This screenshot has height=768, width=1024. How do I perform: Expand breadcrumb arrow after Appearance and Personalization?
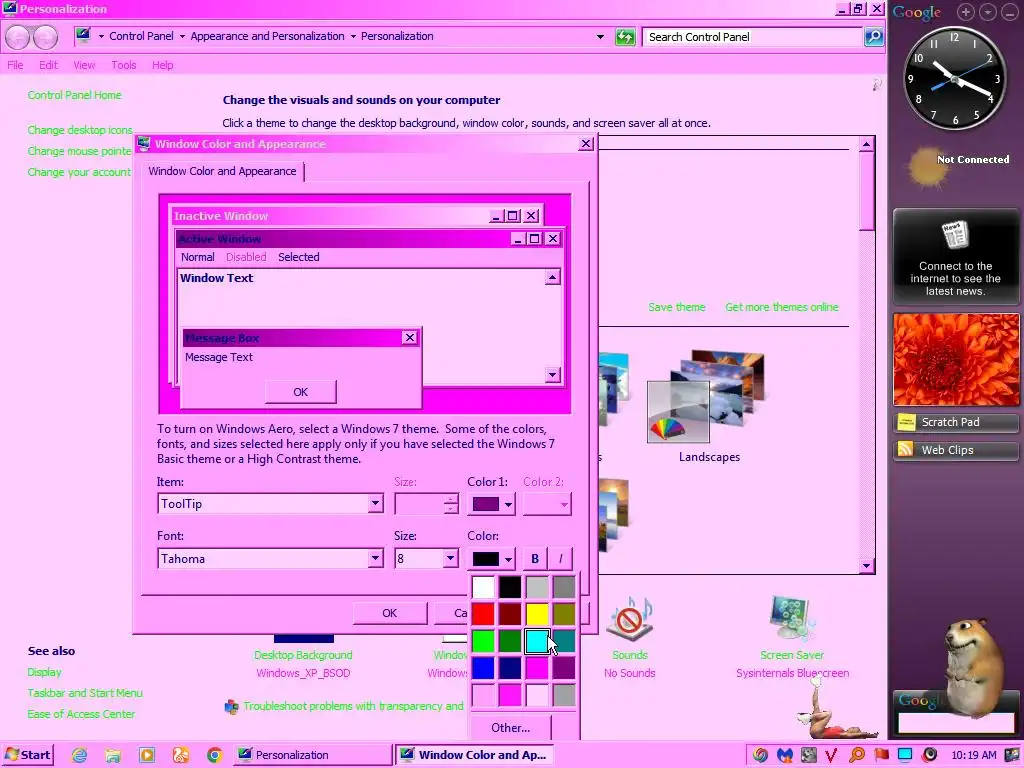click(x=353, y=37)
